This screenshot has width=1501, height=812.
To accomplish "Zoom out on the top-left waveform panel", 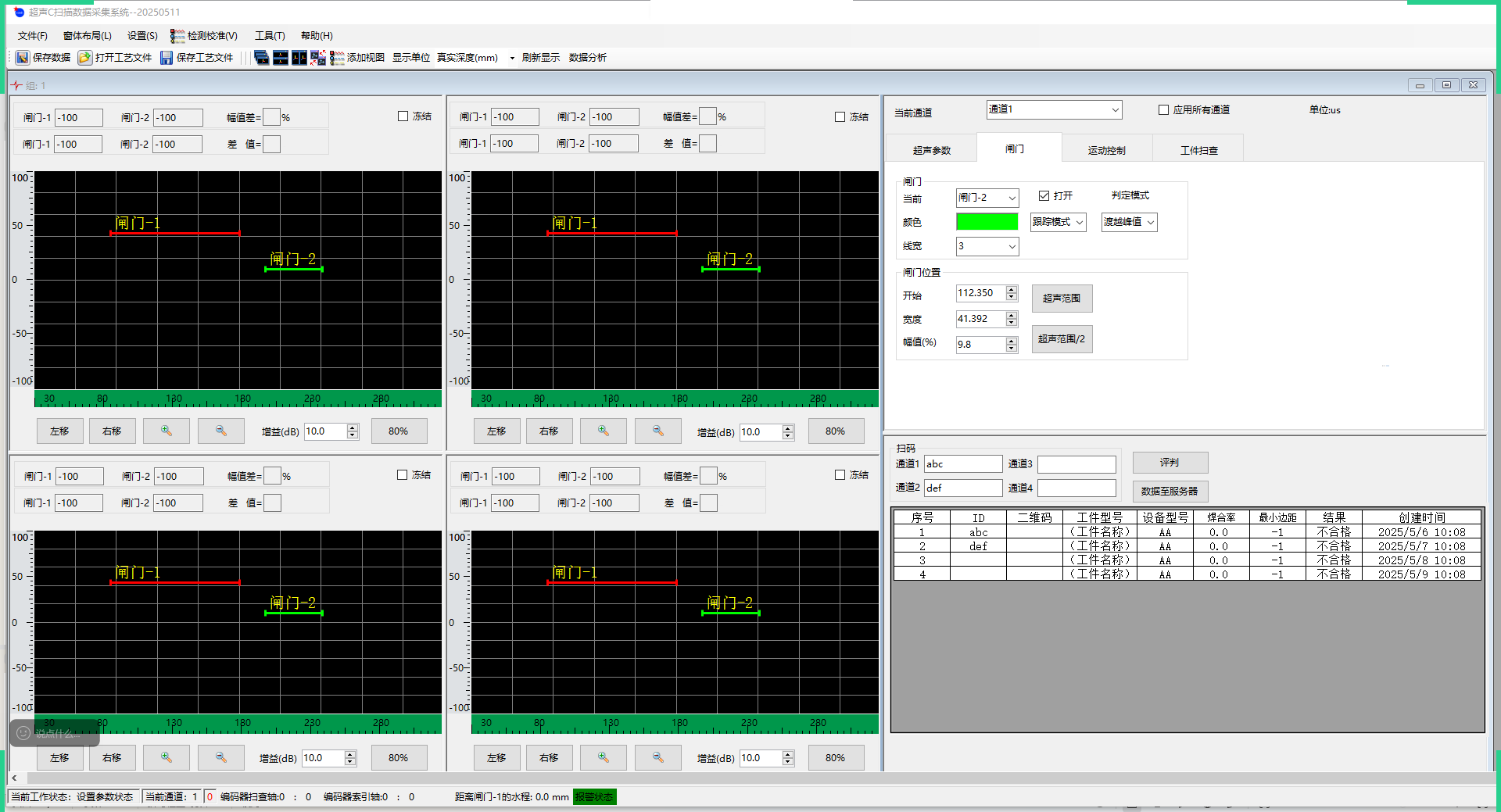I will click(221, 431).
